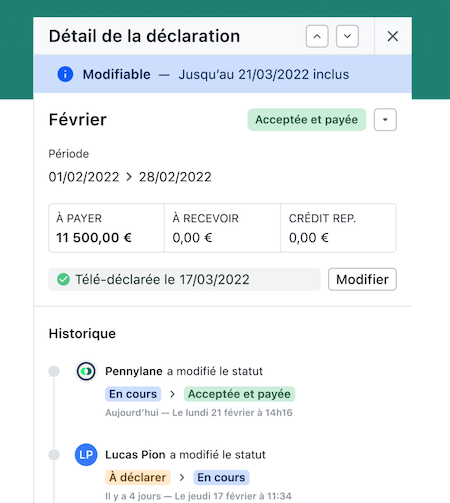Image resolution: width=450 pixels, height=503 pixels.
Task: Select the À PAYER 11 500,00 € cell
Action: pos(106,228)
